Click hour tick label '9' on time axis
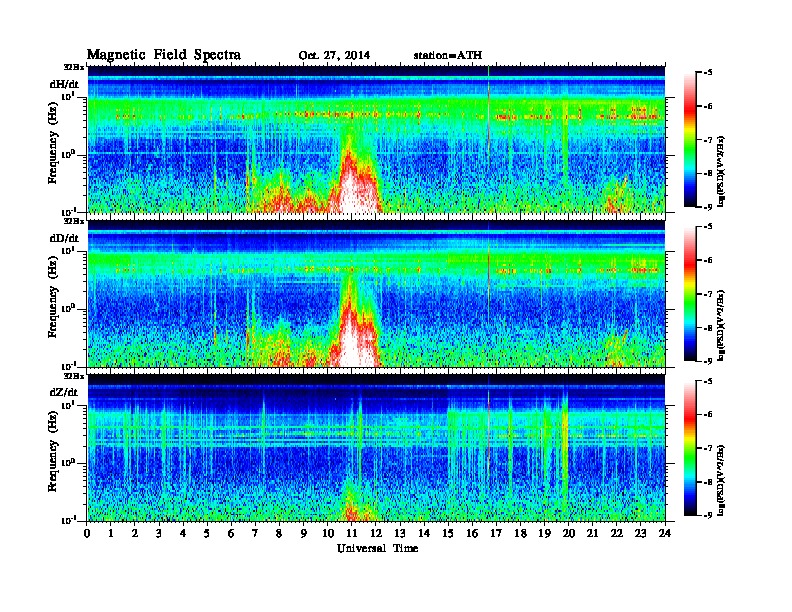 (x=304, y=534)
